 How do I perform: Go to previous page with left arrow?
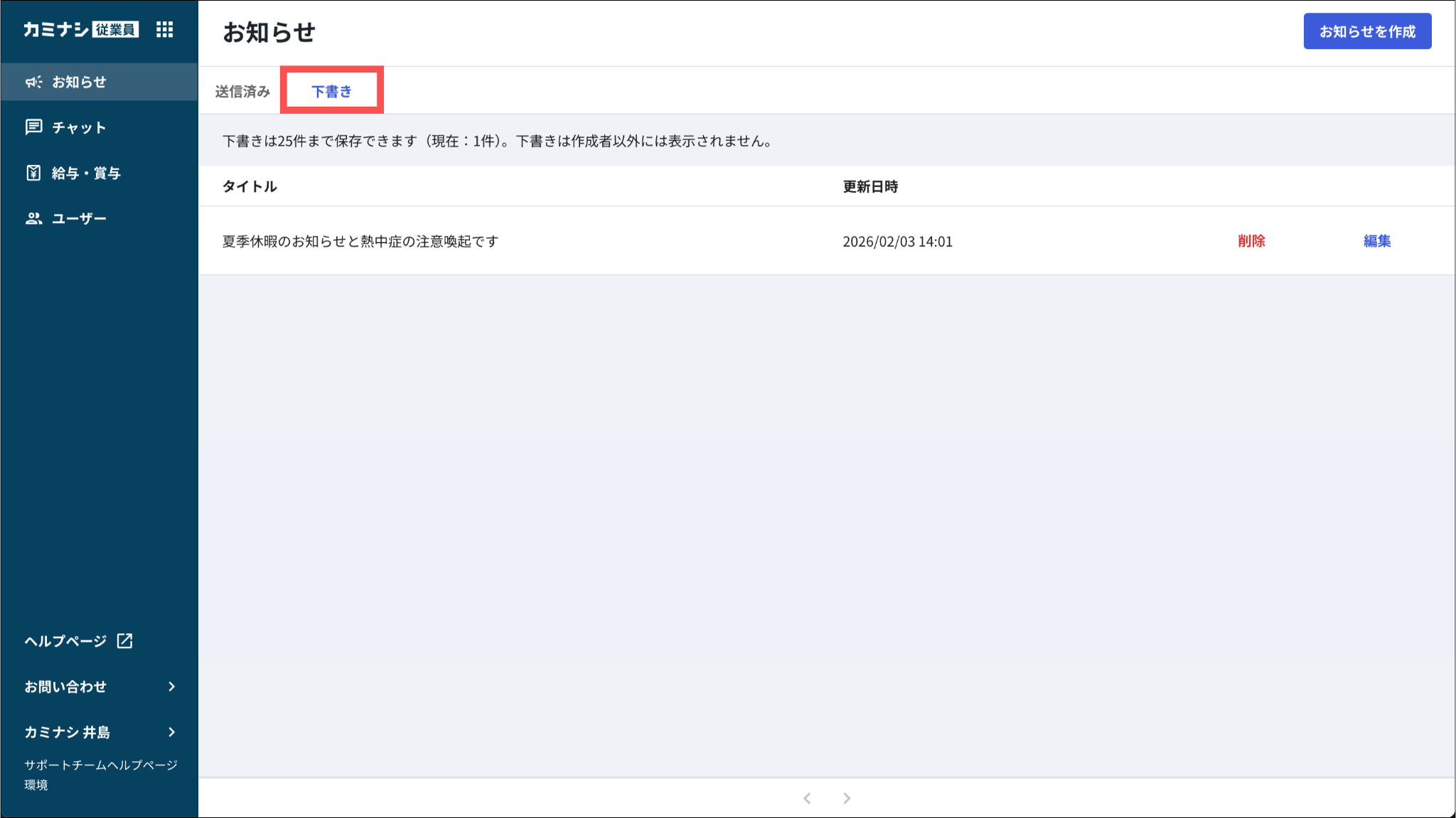pos(807,798)
